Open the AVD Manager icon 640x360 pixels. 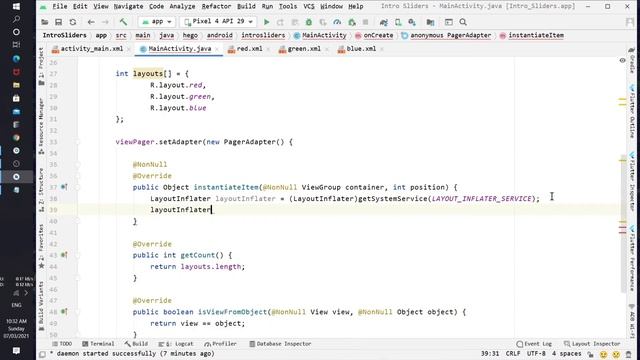tap(398, 22)
